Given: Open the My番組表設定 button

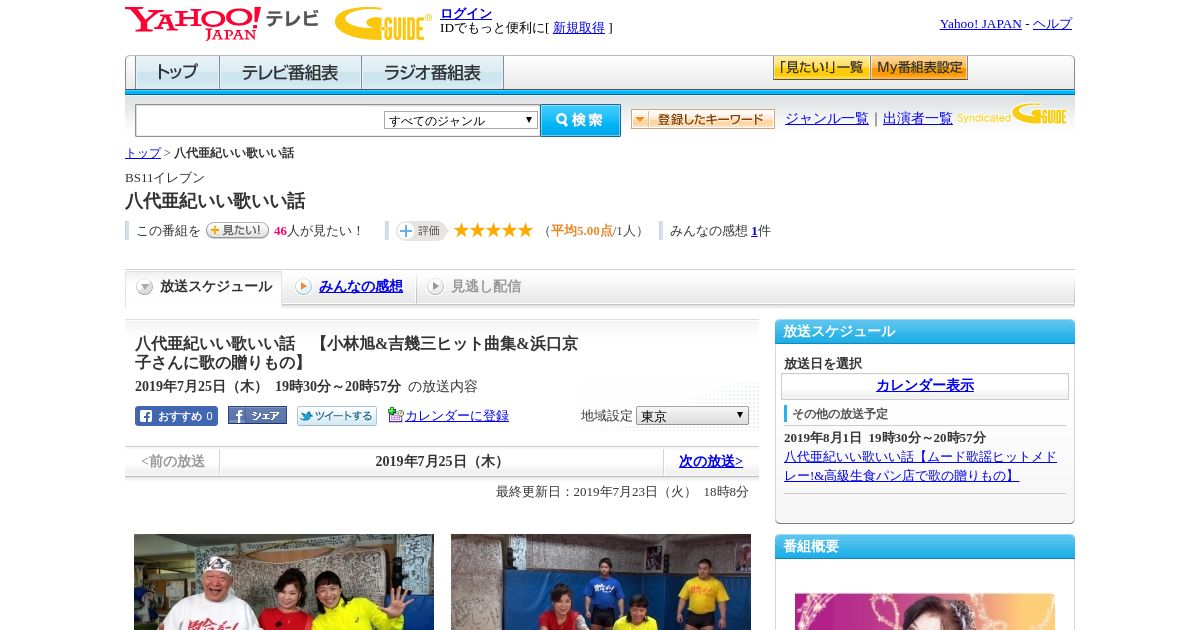Looking at the screenshot, I should (x=919, y=68).
